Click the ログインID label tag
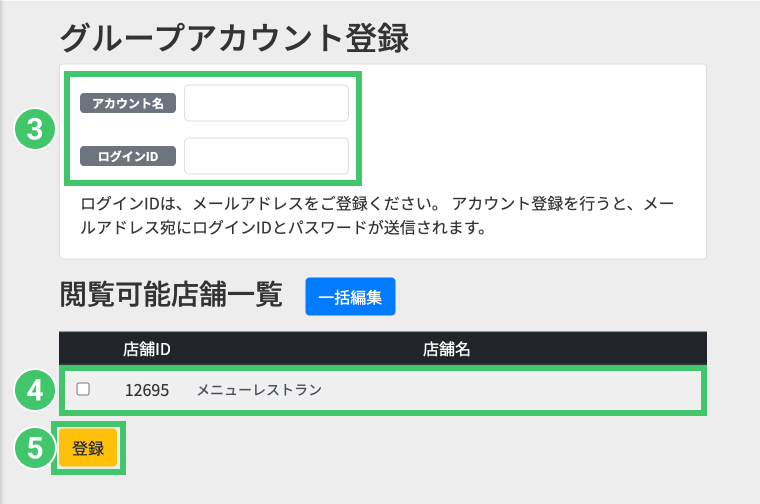 (x=128, y=156)
